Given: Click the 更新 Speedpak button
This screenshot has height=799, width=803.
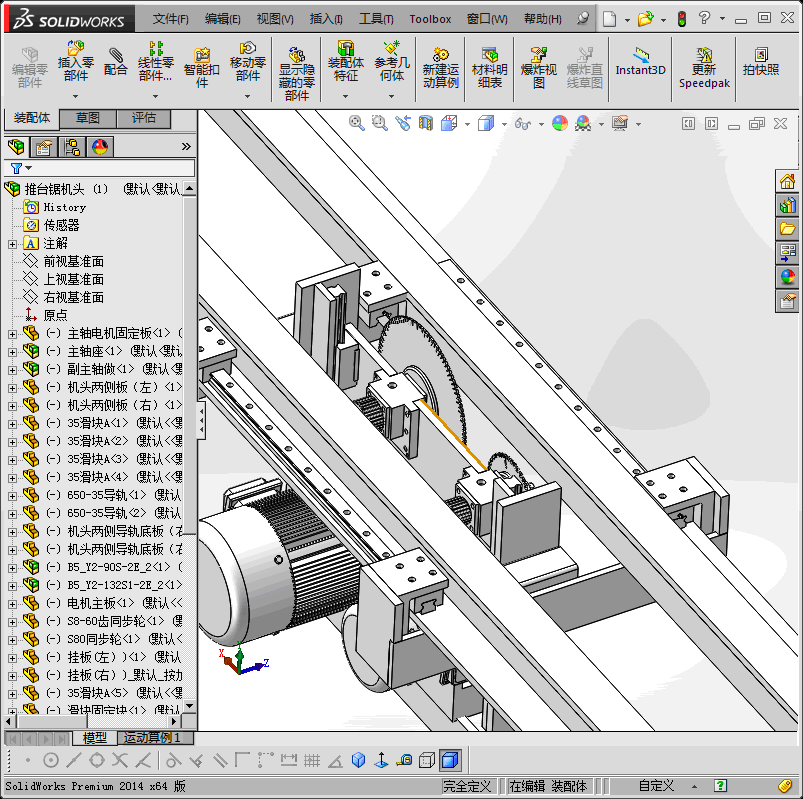Looking at the screenshot, I should click(x=704, y=68).
